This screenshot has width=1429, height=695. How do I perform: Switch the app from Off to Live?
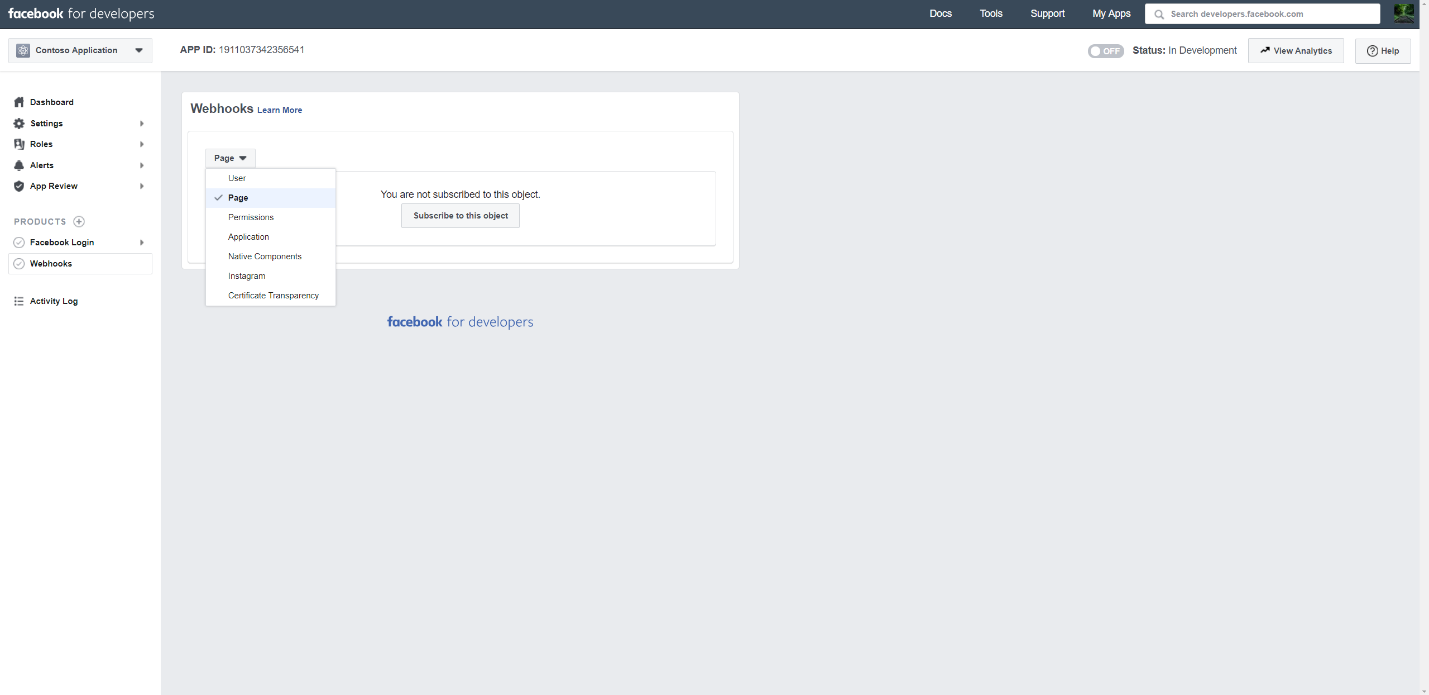tap(1105, 50)
